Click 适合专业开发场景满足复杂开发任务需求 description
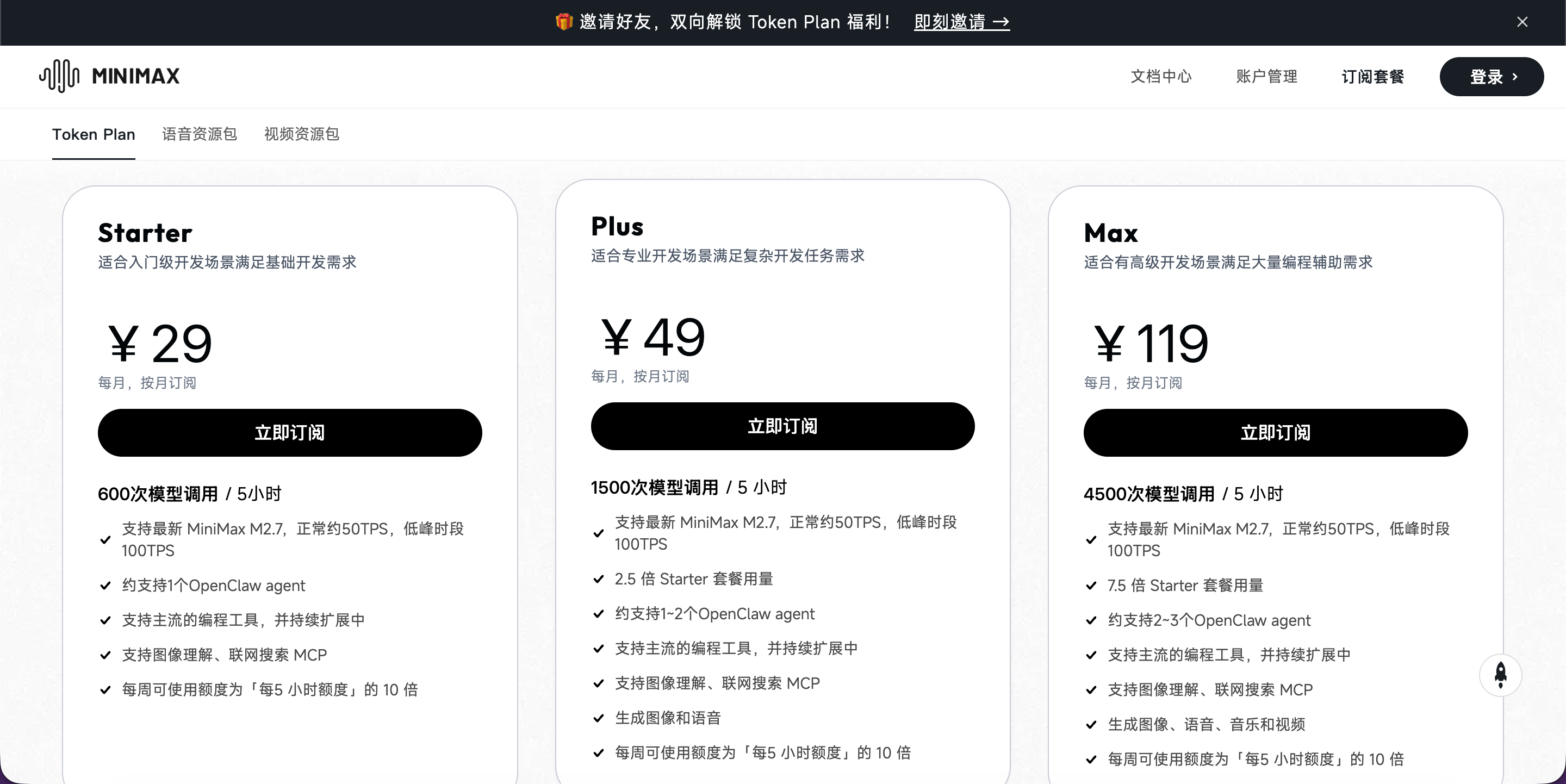Screen dimensions: 1566x784 [x=728, y=255]
